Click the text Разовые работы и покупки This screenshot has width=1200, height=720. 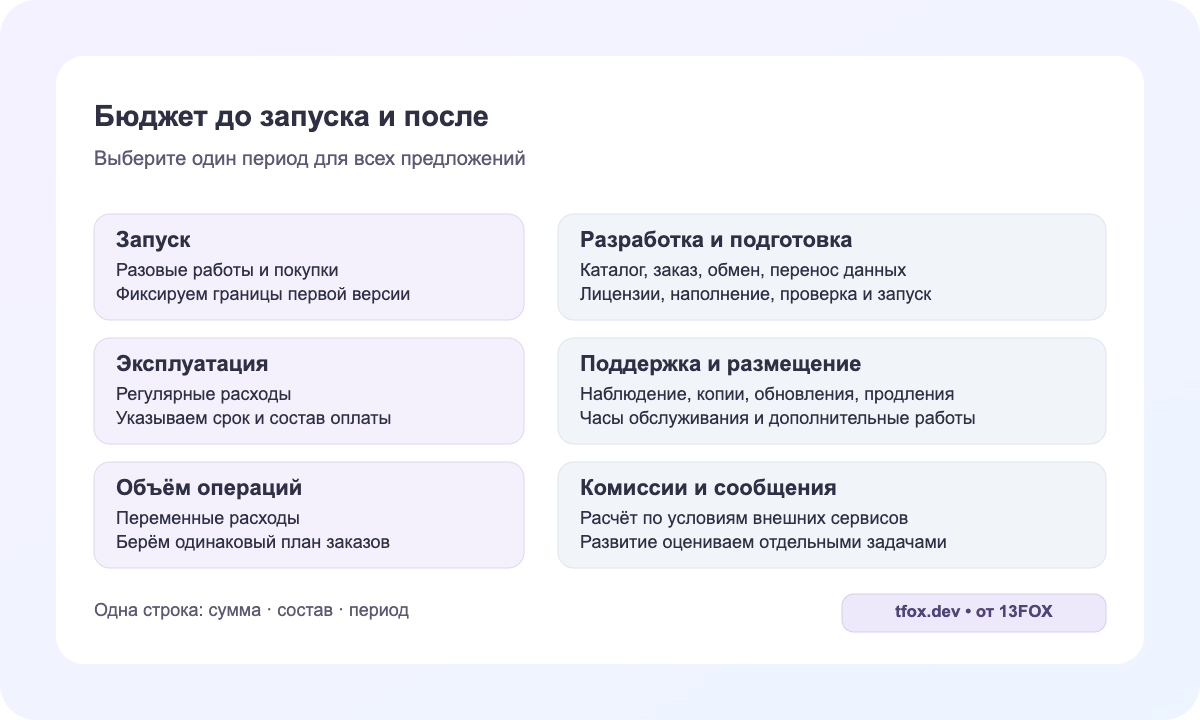(x=227, y=270)
